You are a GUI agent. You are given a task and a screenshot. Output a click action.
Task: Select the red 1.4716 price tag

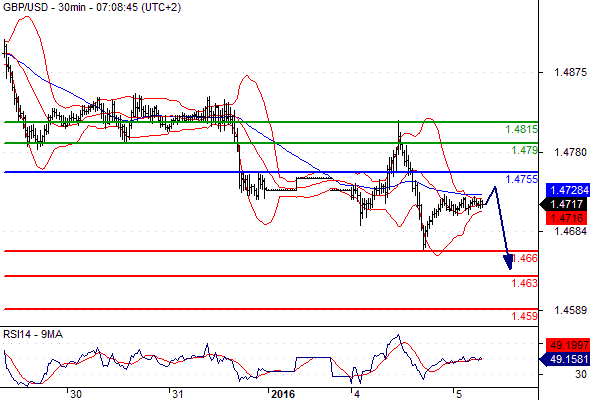point(567,218)
